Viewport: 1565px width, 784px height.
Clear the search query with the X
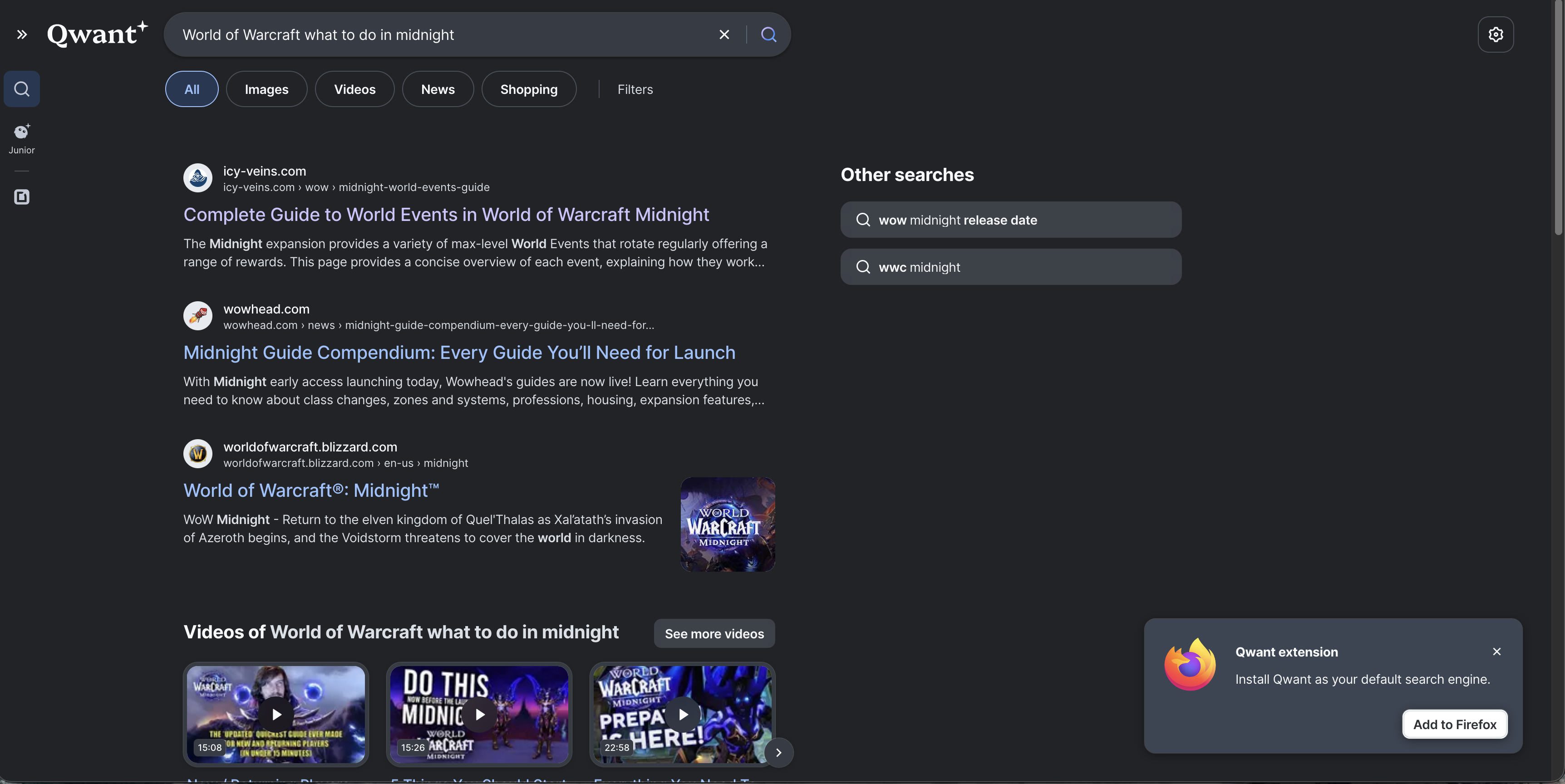click(724, 34)
